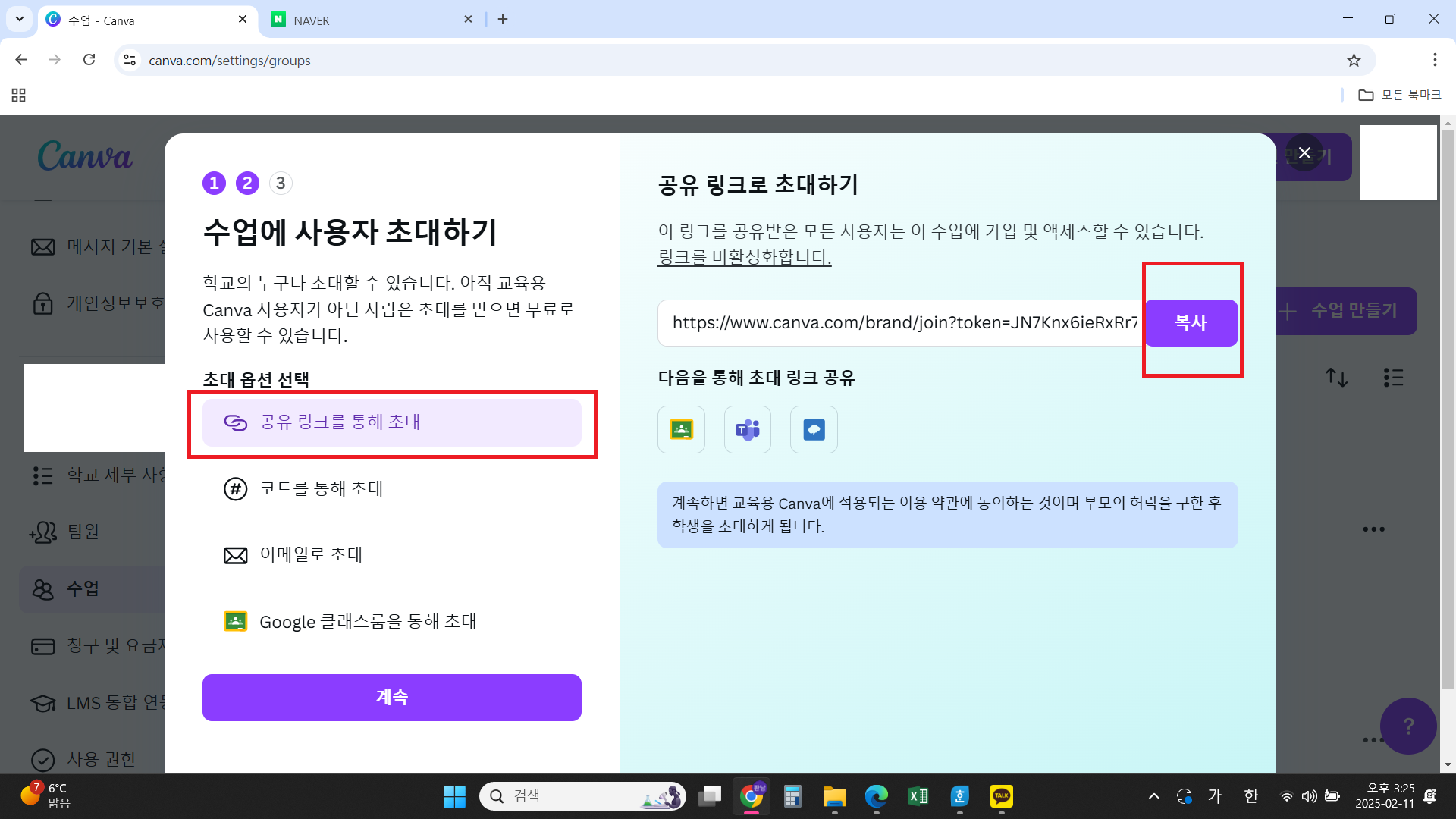1456x819 pixels.
Task: Go to step 3 of the invite wizard
Action: click(281, 183)
